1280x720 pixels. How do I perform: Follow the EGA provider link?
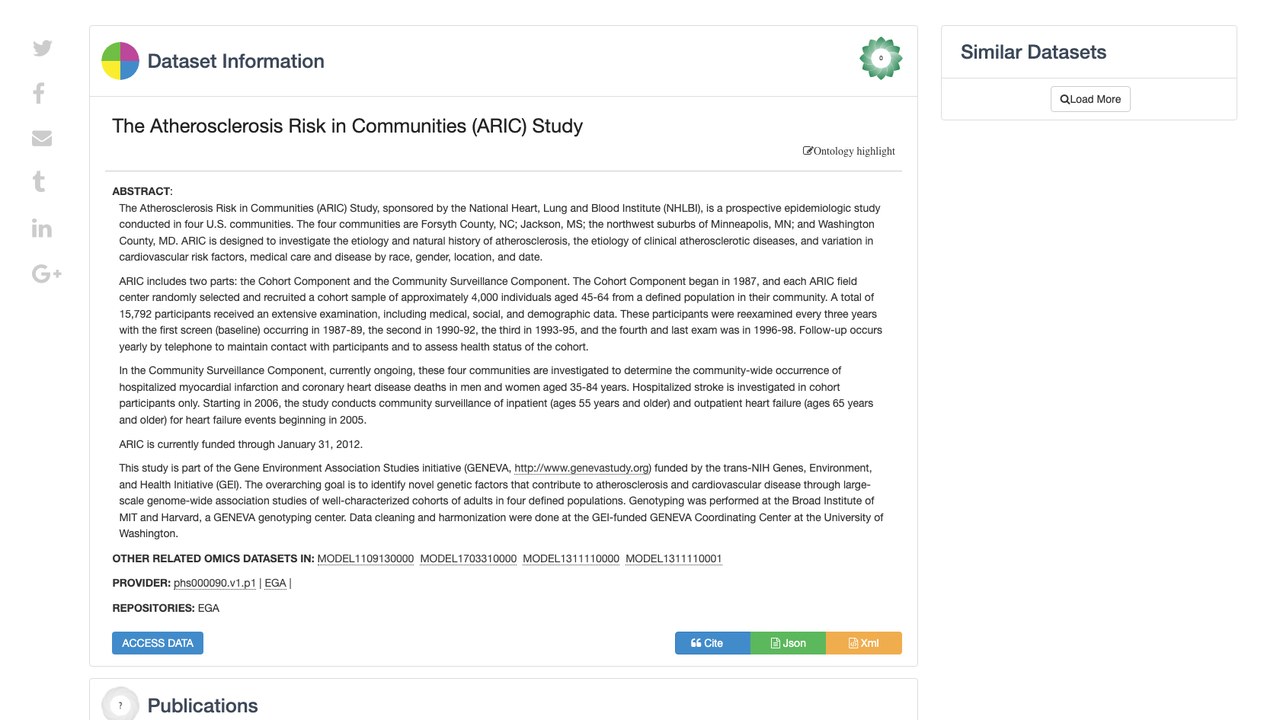tap(275, 583)
